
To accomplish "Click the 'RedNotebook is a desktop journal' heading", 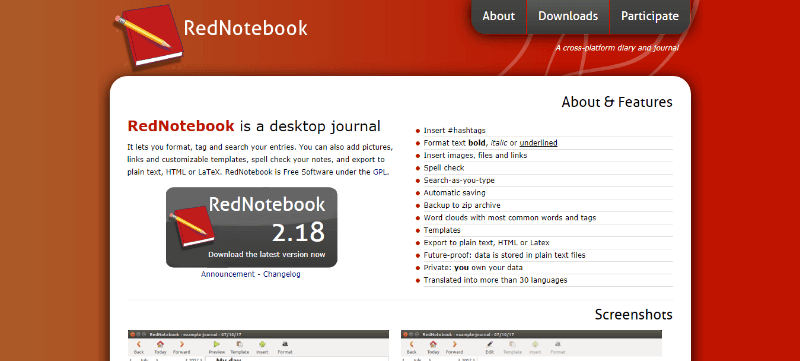I will tap(254, 126).
